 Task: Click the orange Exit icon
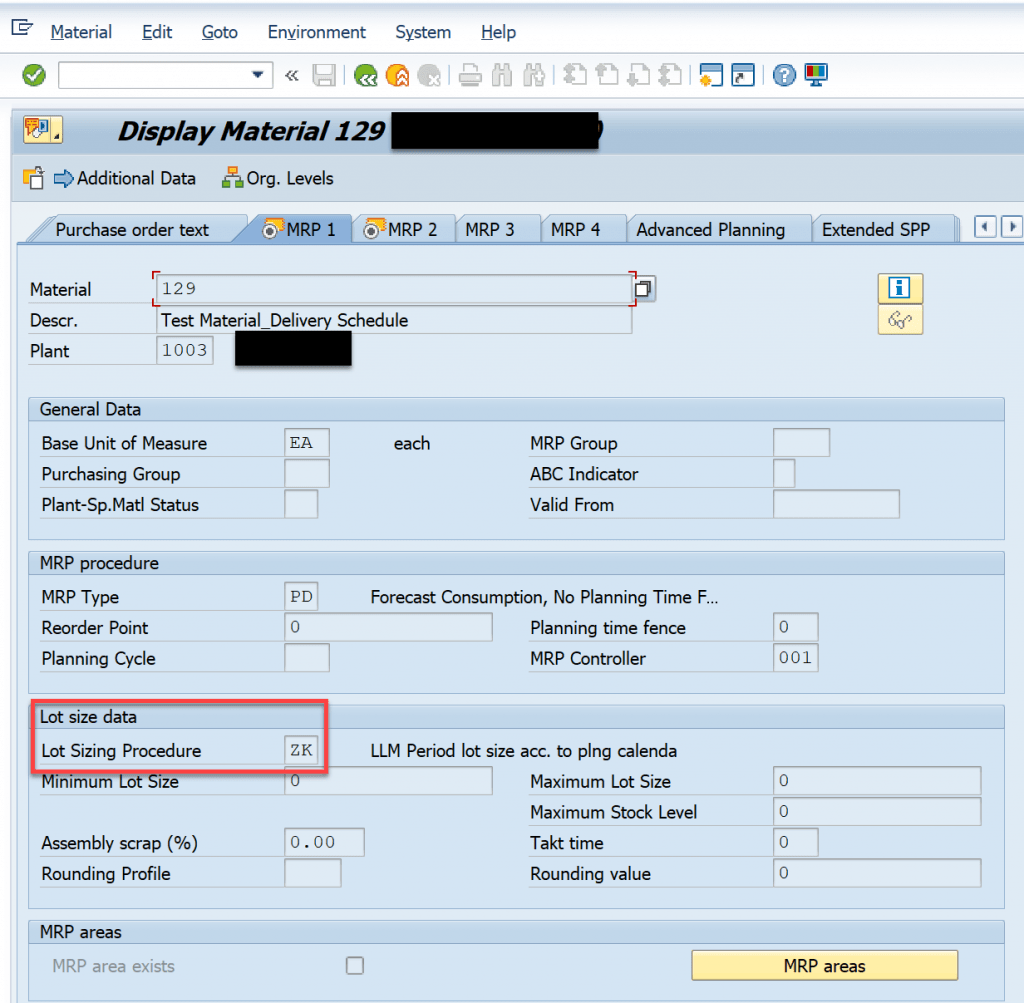[x=397, y=75]
